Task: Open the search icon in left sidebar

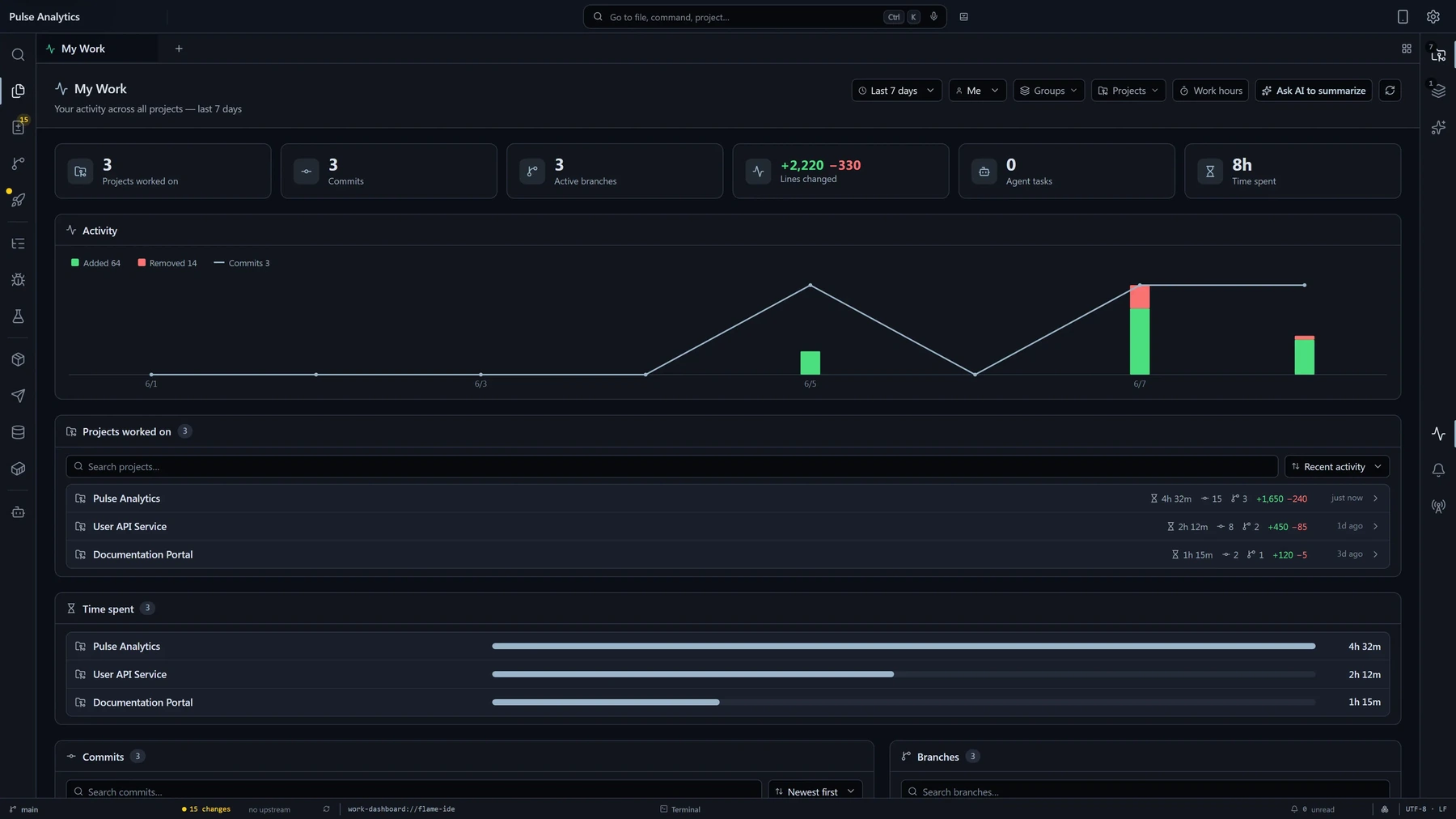Action: (18, 55)
